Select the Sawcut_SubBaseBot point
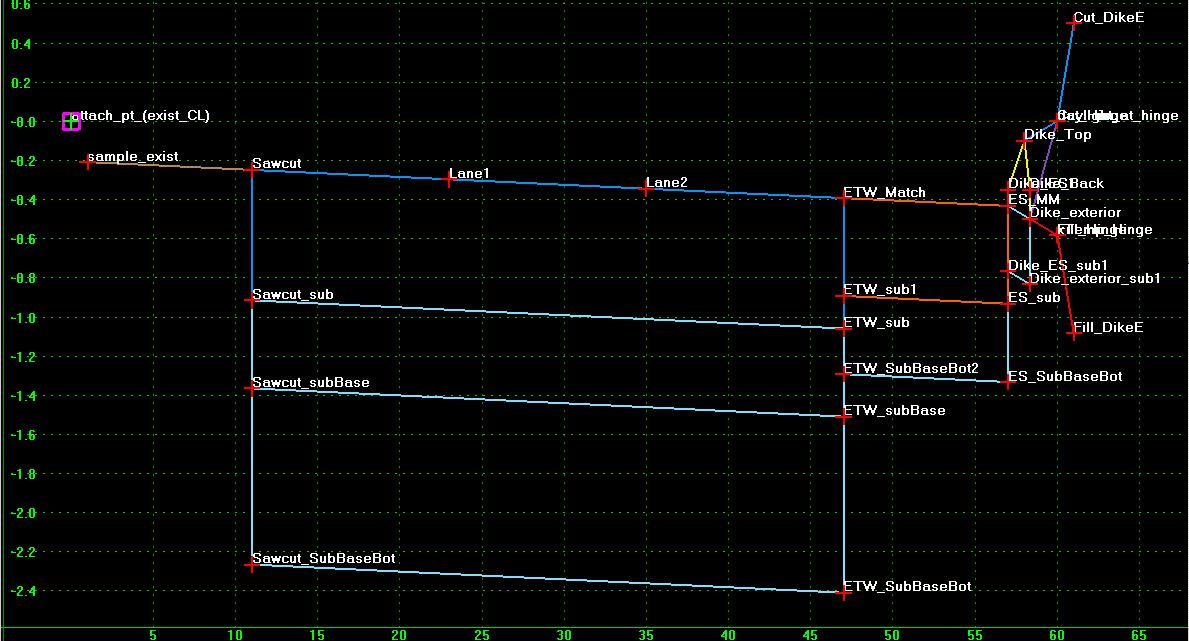The image size is (1189, 641). [252, 564]
